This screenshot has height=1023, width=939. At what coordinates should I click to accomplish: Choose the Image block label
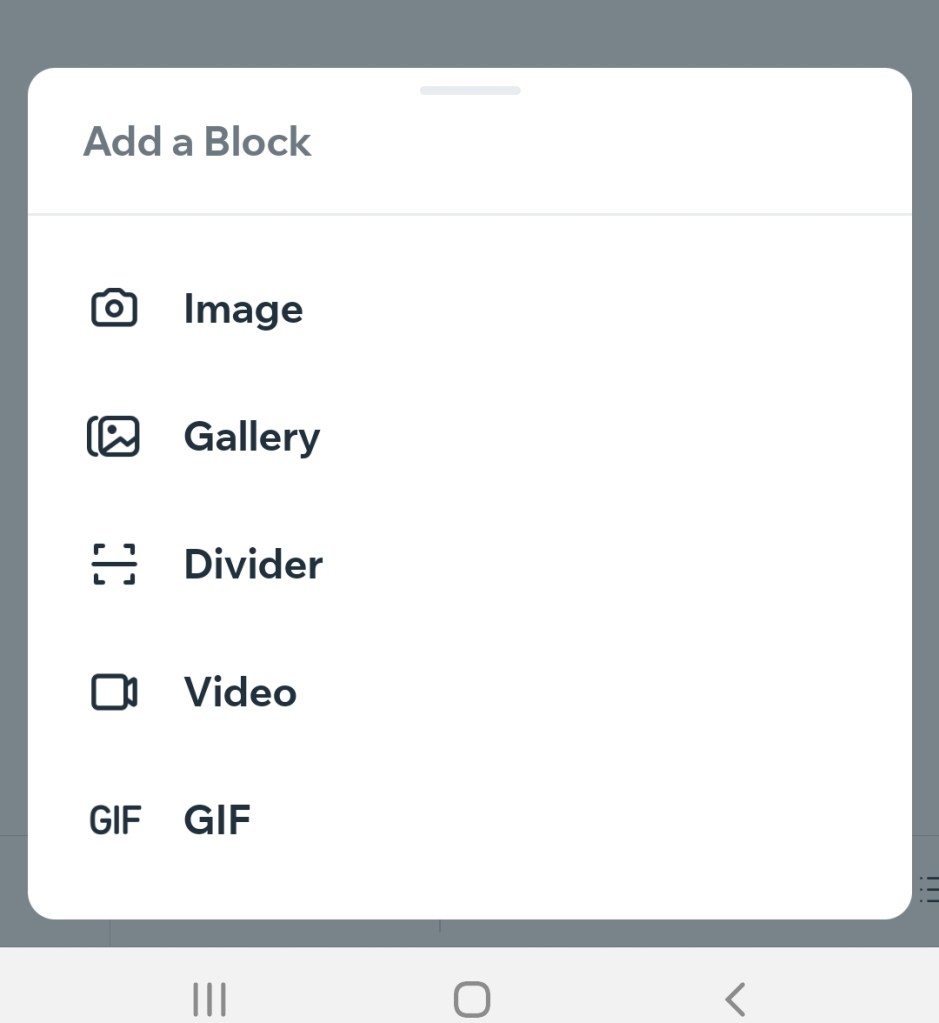click(243, 309)
